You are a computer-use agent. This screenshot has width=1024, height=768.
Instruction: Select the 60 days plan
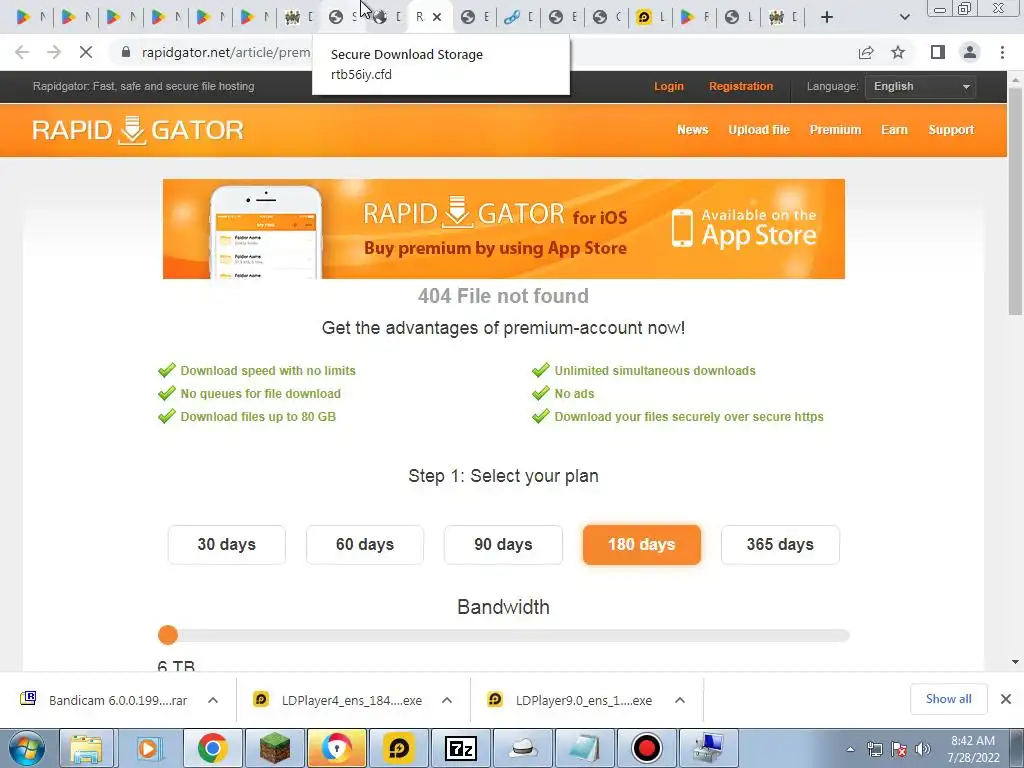point(365,545)
